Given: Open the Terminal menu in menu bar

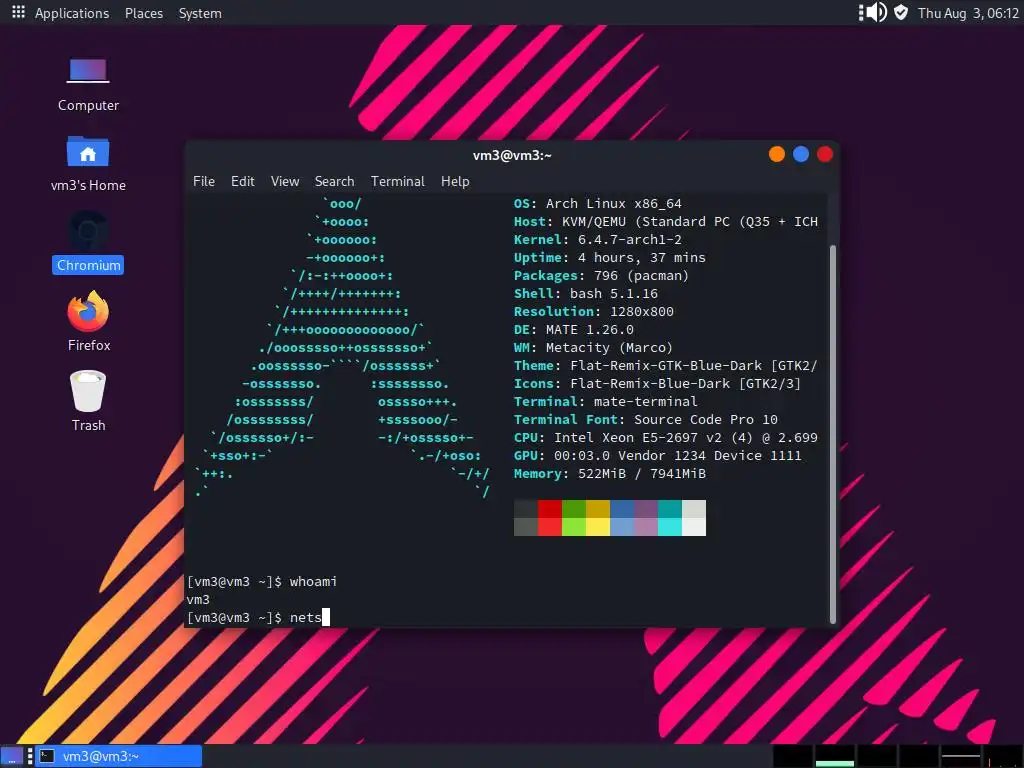Looking at the screenshot, I should coord(398,181).
